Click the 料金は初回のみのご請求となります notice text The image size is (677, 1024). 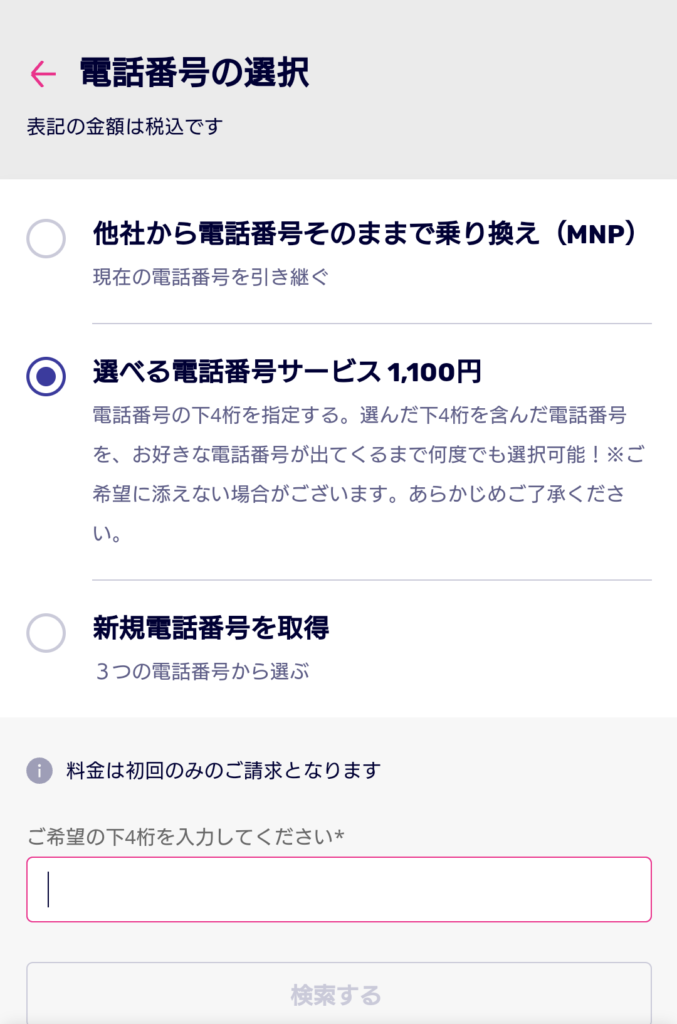click(223, 770)
